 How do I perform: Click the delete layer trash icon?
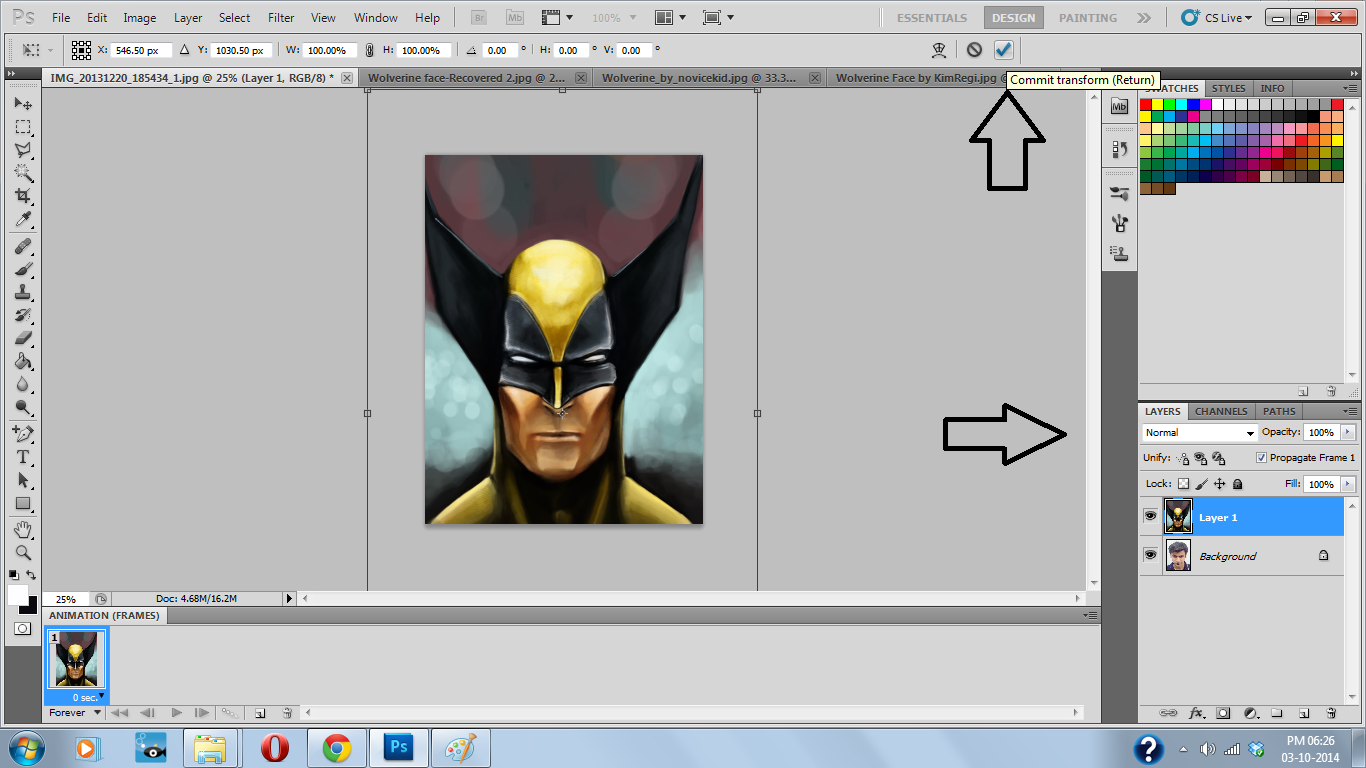pyautogui.click(x=1331, y=713)
